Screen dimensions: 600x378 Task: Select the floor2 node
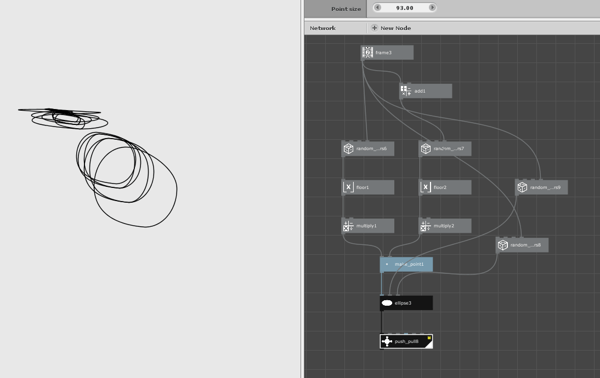coord(445,187)
